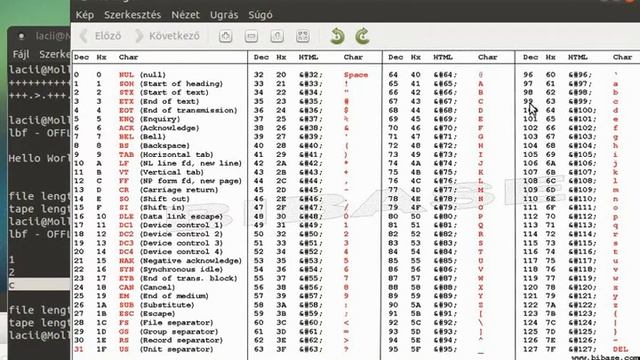Click the (Acknowledge) entry

(x=169, y=128)
